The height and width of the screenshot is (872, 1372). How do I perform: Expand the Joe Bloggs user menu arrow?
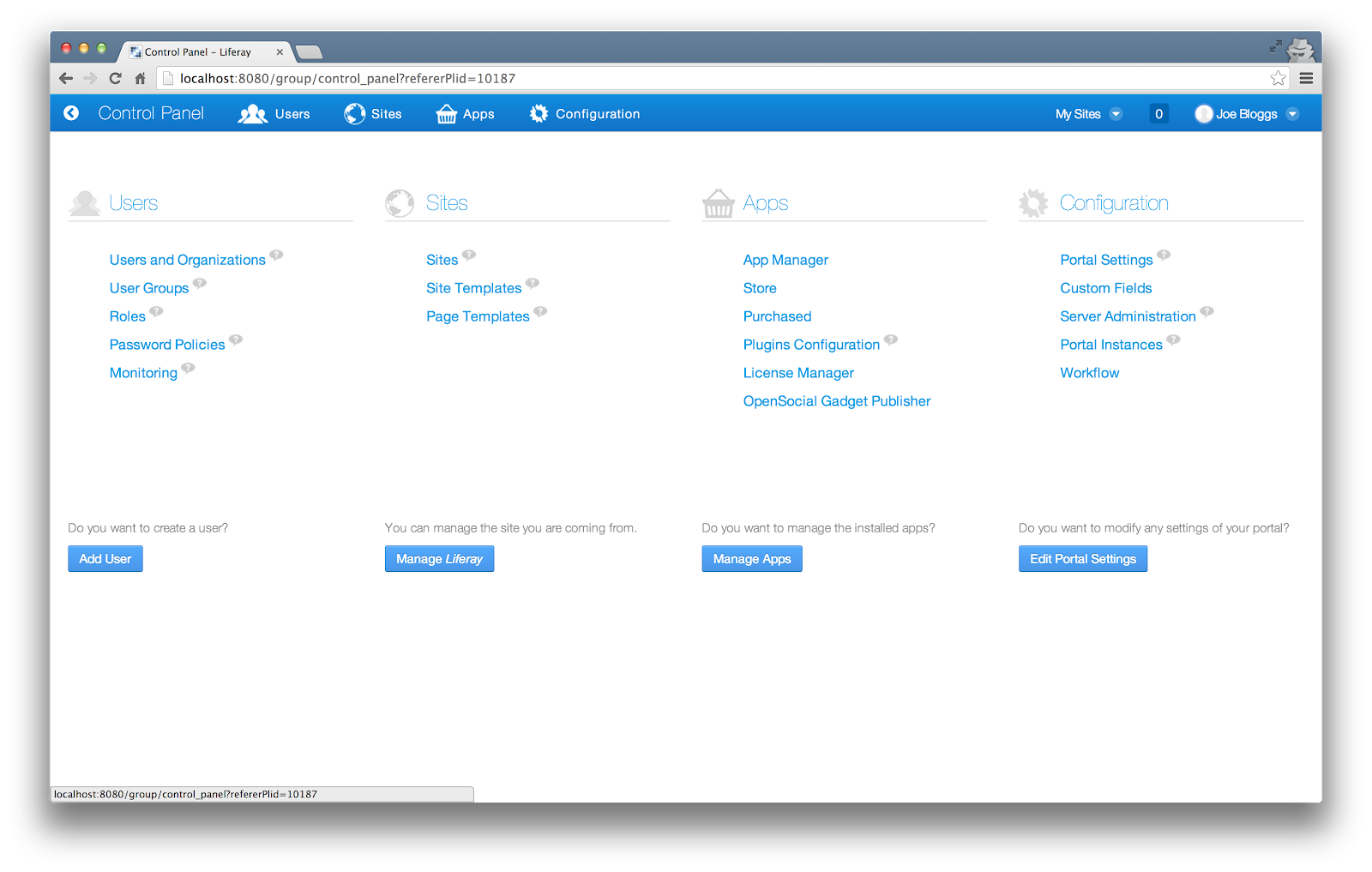pos(1292,114)
